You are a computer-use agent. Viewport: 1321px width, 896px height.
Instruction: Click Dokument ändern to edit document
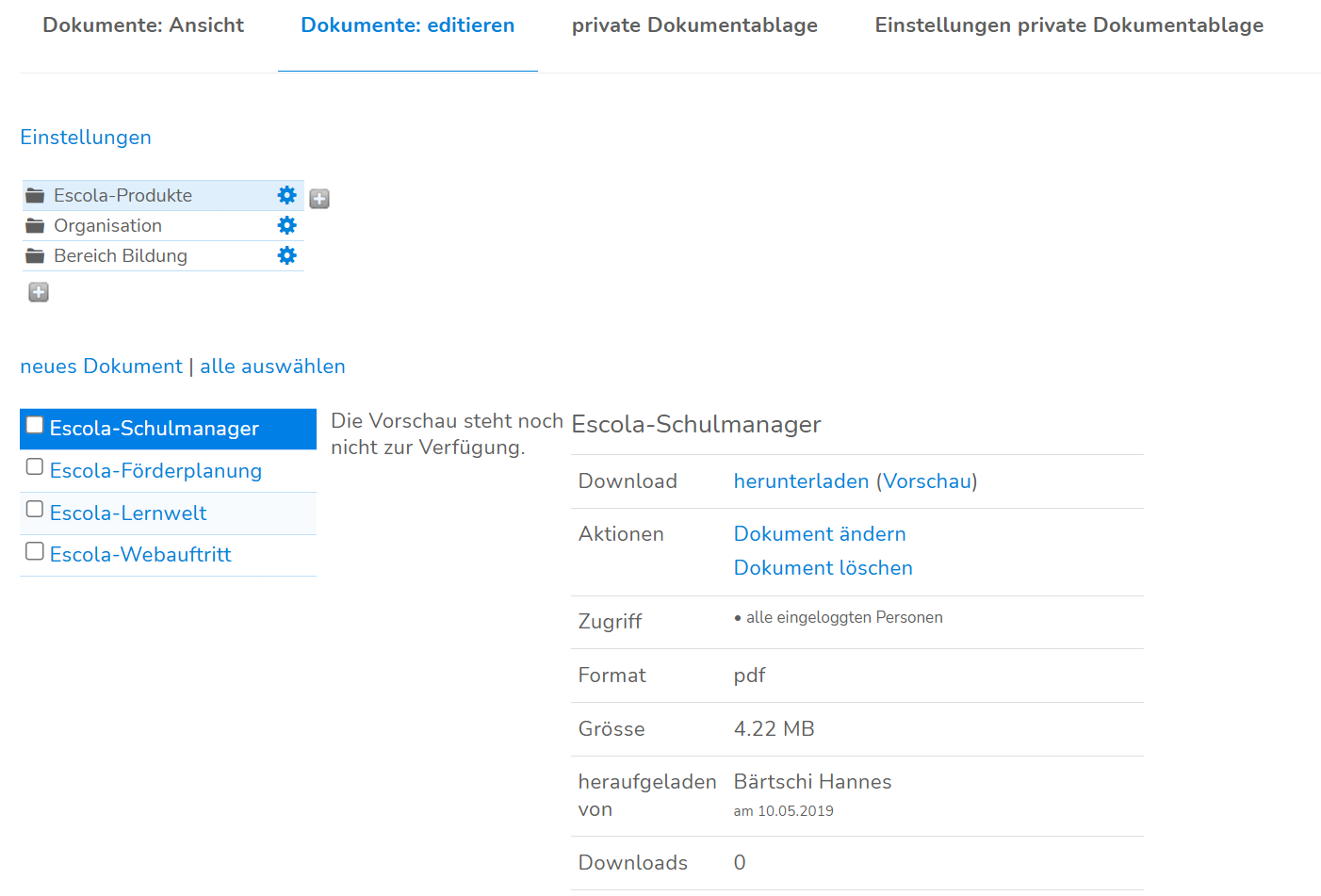tap(820, 534)
